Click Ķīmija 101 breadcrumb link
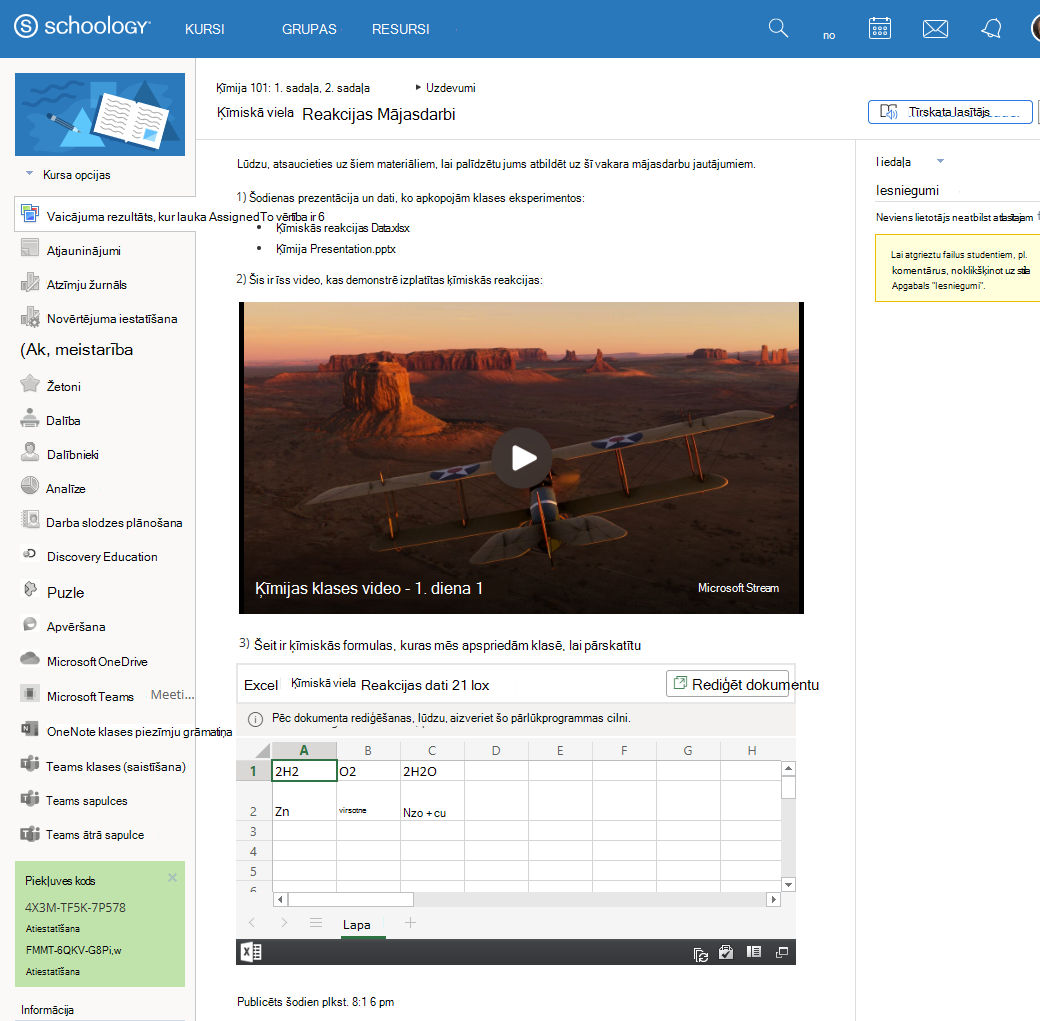This screenshot has width=1040, height=1021. point(292,88)
